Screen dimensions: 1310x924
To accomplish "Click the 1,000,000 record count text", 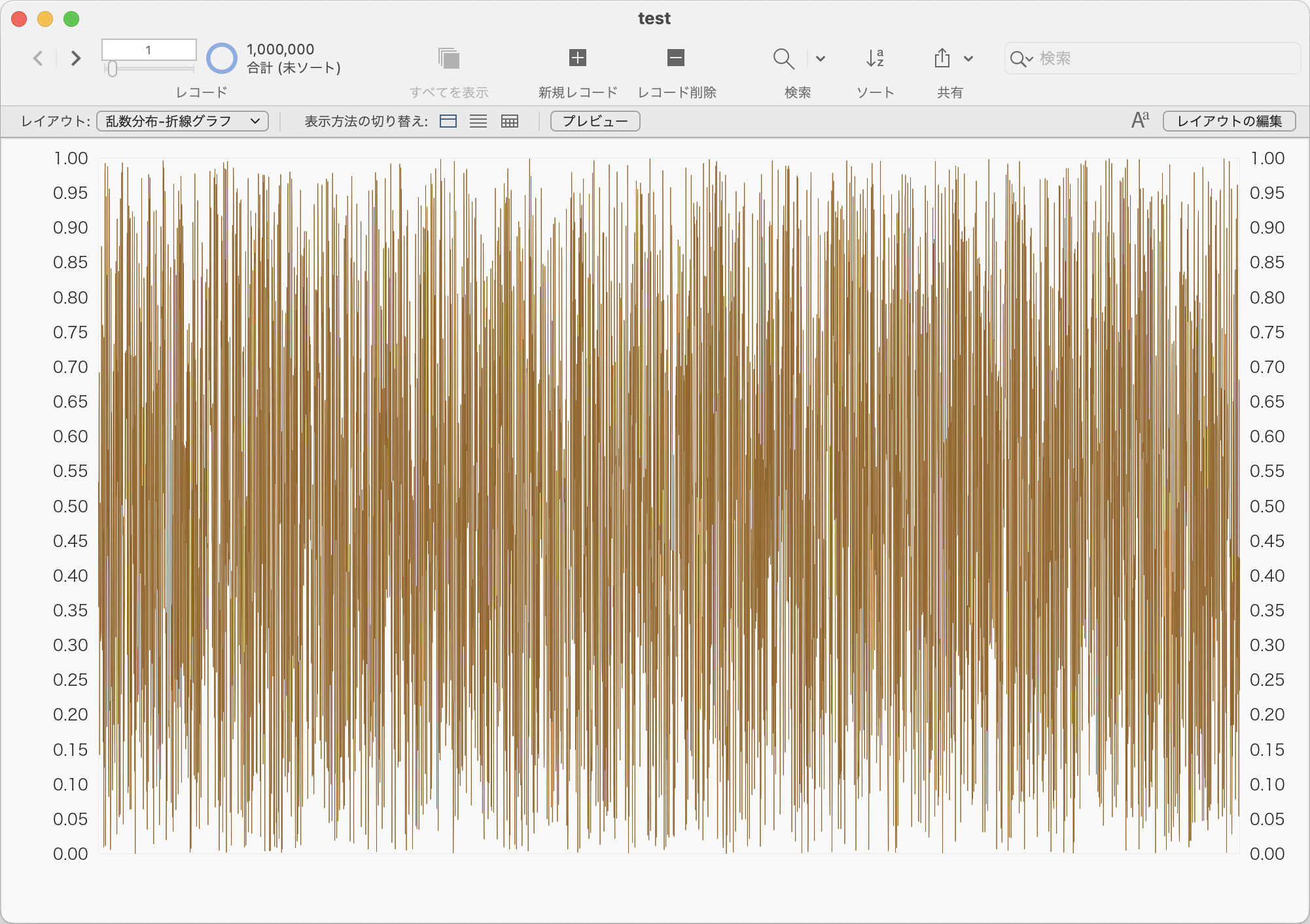I will 280,49.
